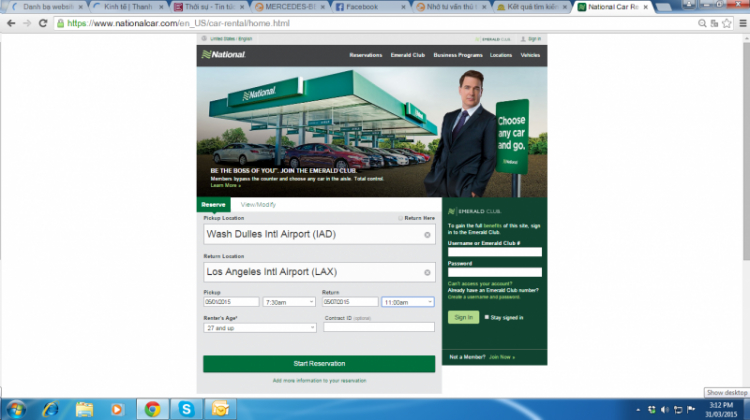Tick the Return Here checkbox
The image size is (750, 420).
click(400, 218)
